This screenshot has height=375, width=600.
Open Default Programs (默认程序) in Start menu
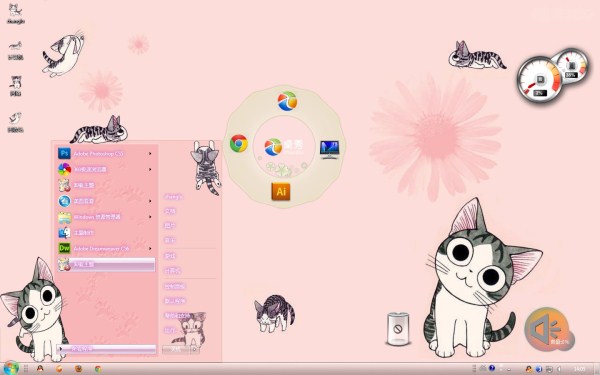[174, 301]
